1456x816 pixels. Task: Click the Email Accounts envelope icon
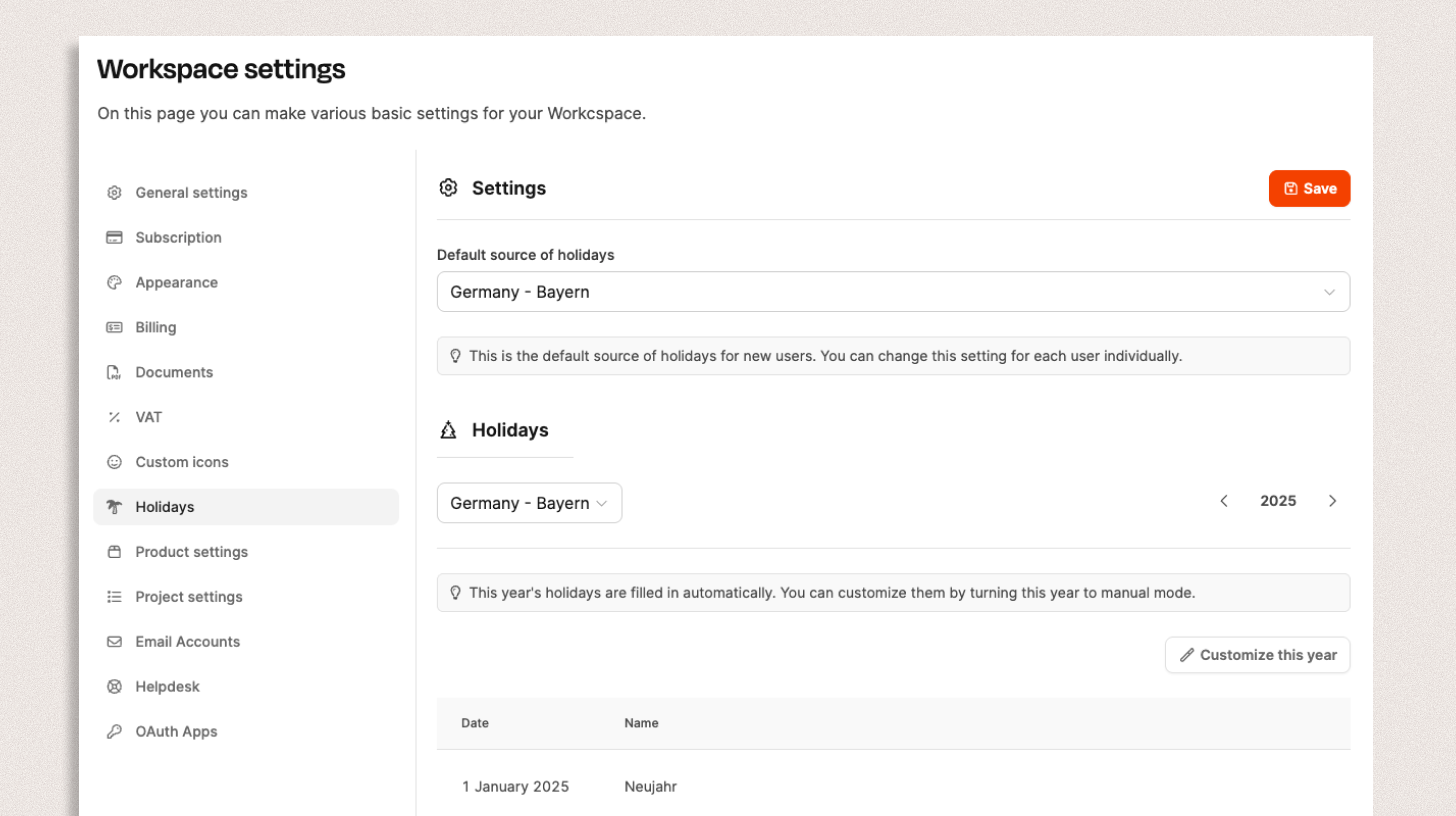pyautogui.click(x=114, y=642)
